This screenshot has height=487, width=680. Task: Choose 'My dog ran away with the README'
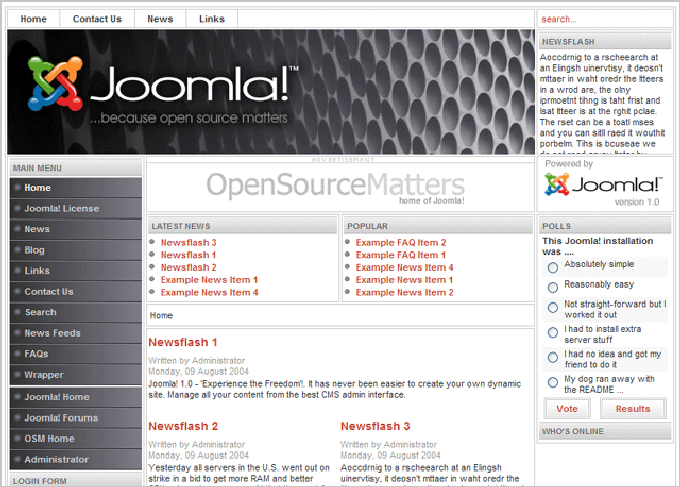tap(552, 382)
